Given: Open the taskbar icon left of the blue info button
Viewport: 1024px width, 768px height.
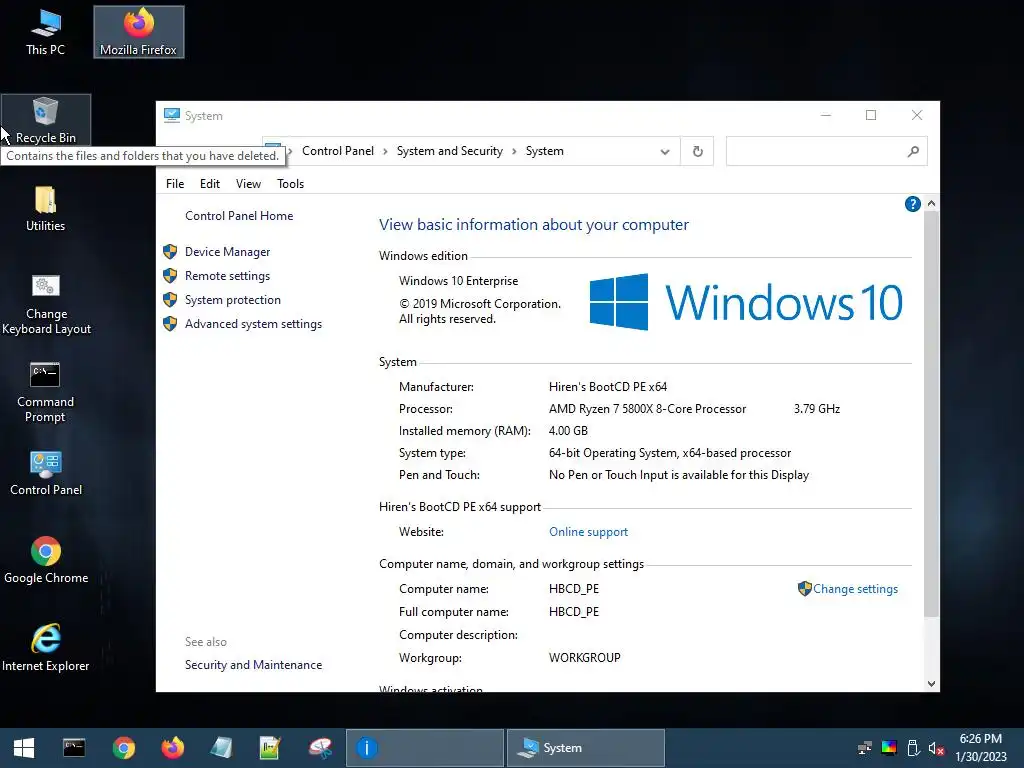Looking at the screenshot, I should pos(320,748).
